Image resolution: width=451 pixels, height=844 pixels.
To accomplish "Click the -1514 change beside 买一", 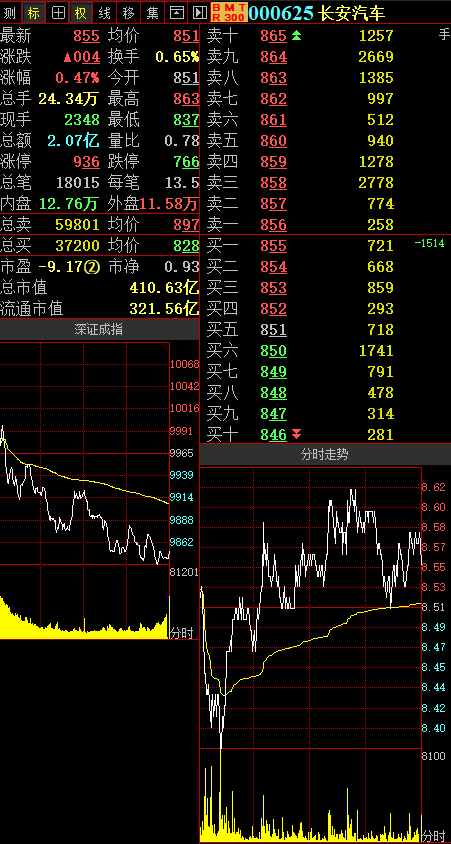I will click(x=429, y=244).
